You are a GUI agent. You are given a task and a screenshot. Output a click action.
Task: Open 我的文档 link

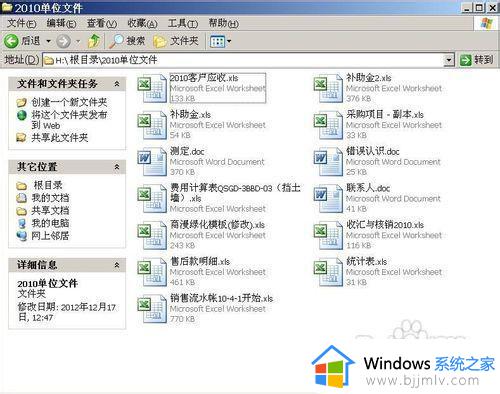pyautogui.click(x=50, y=198)
